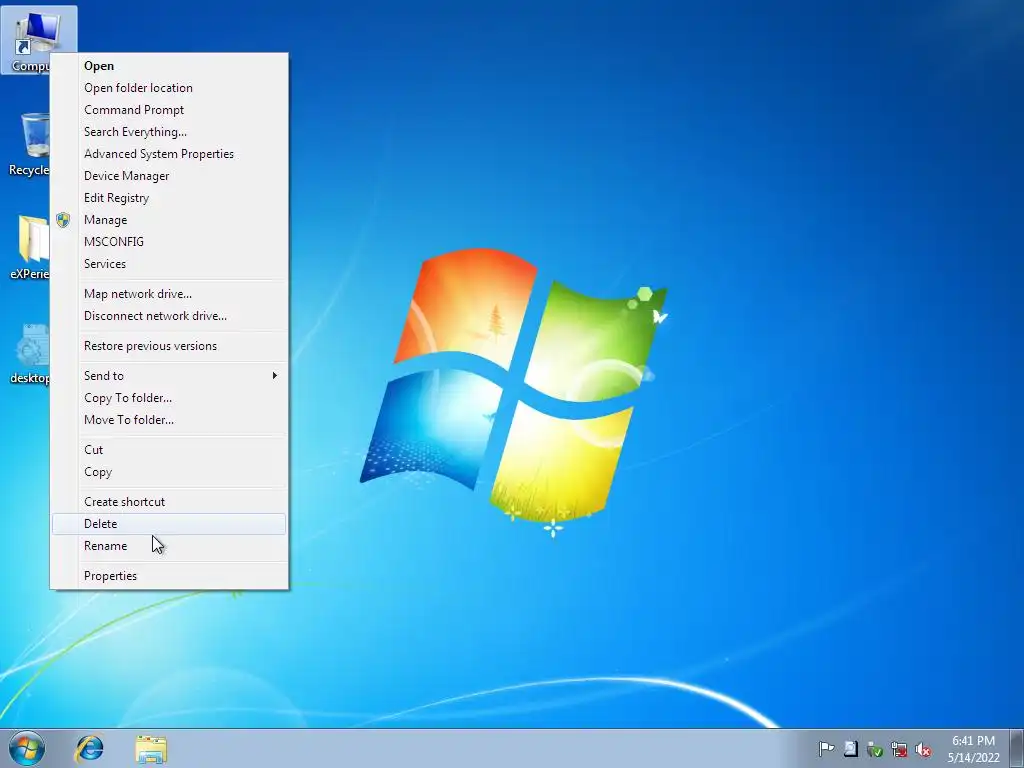Select Map network drive...
The width and height of the screenshot is (1024, 768).
click(169, 294)
